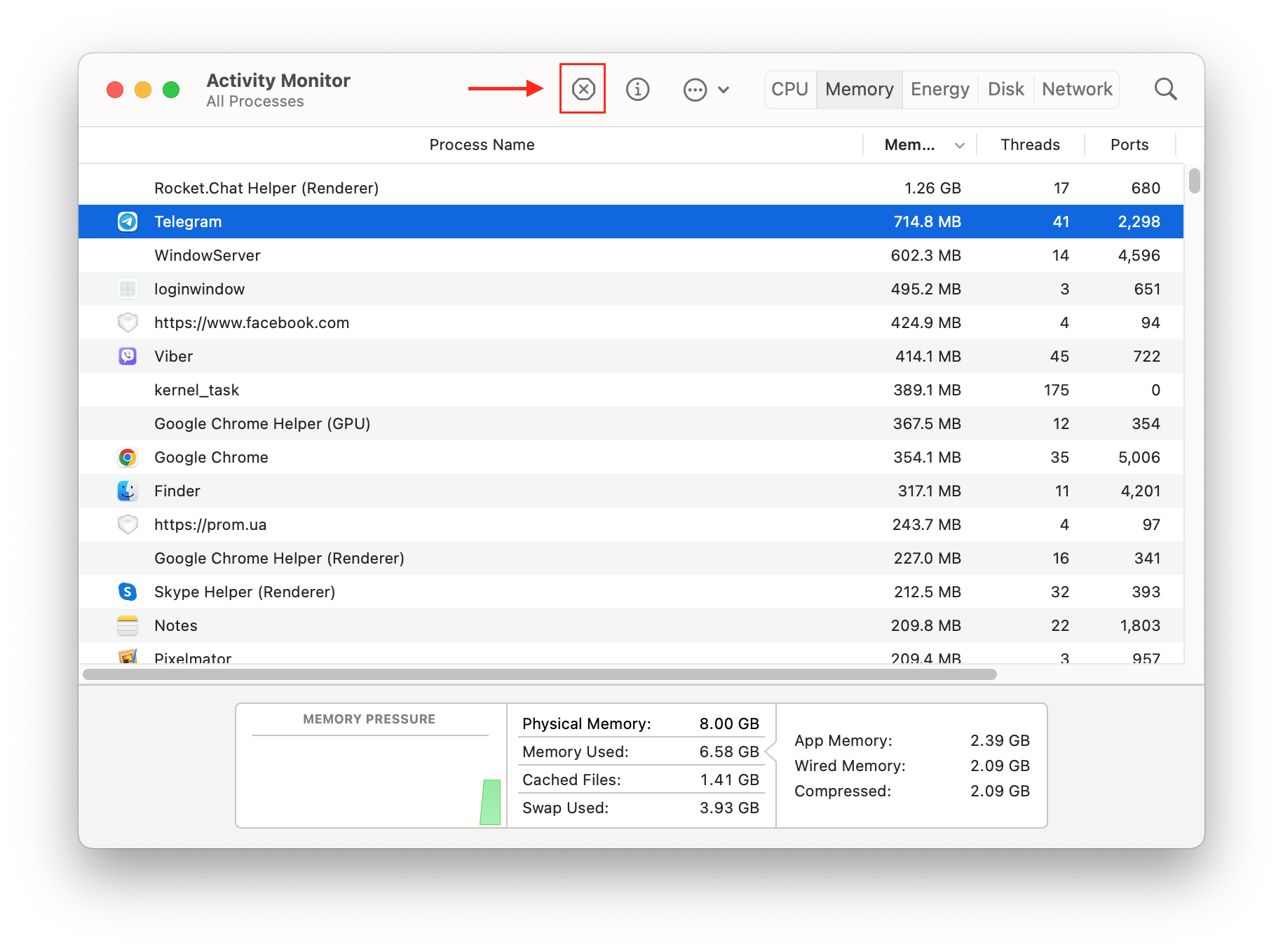Select Skype Helper (Renderer) process name

pos(245,592)
